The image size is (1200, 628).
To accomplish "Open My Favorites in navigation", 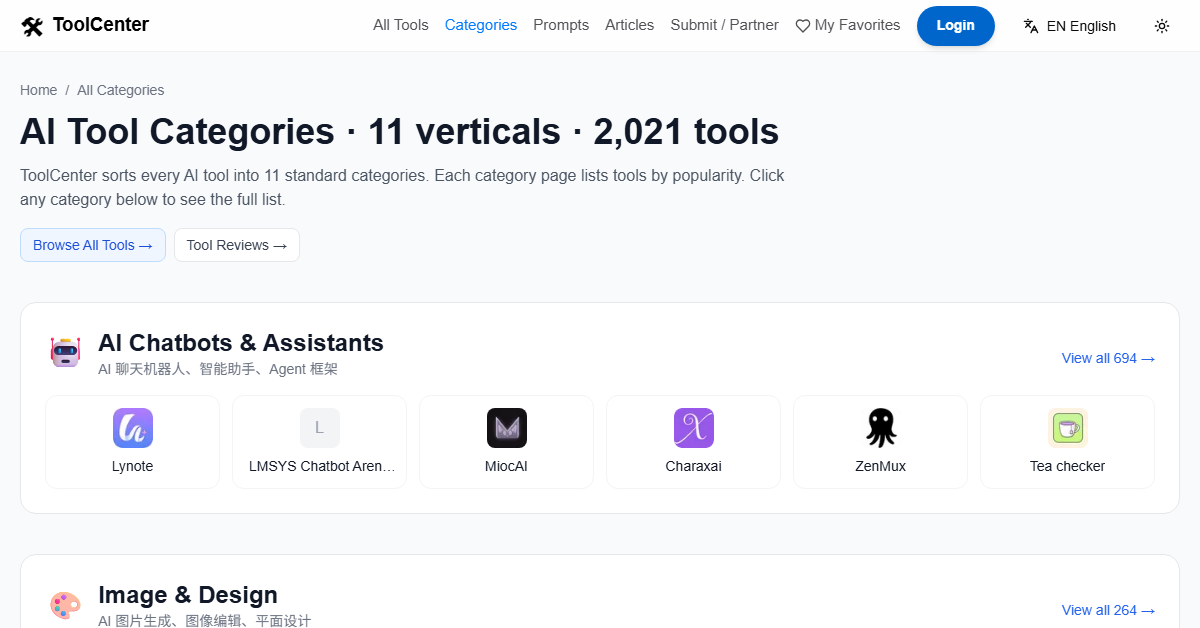I will coord(848,25).
